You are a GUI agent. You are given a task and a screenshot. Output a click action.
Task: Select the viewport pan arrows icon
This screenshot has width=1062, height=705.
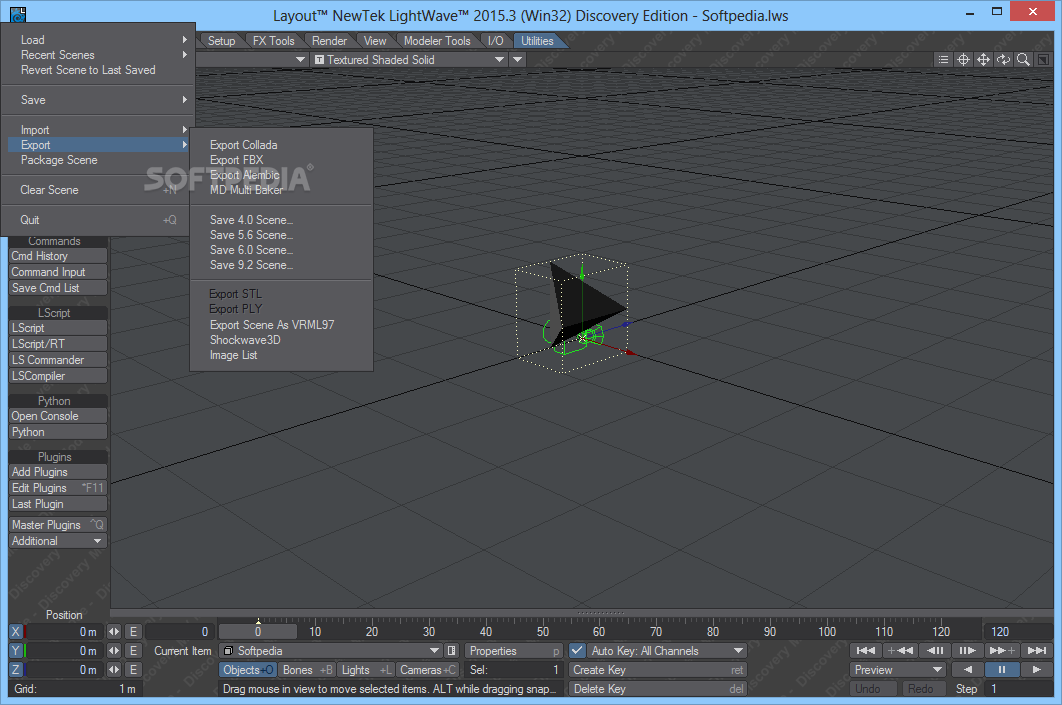click(x=983, y=60)
